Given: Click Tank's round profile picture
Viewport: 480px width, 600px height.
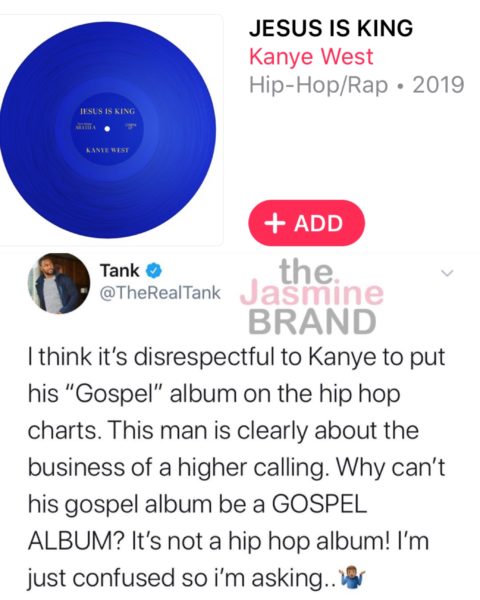Looking at the screenshot, I should tap(59, 284).
